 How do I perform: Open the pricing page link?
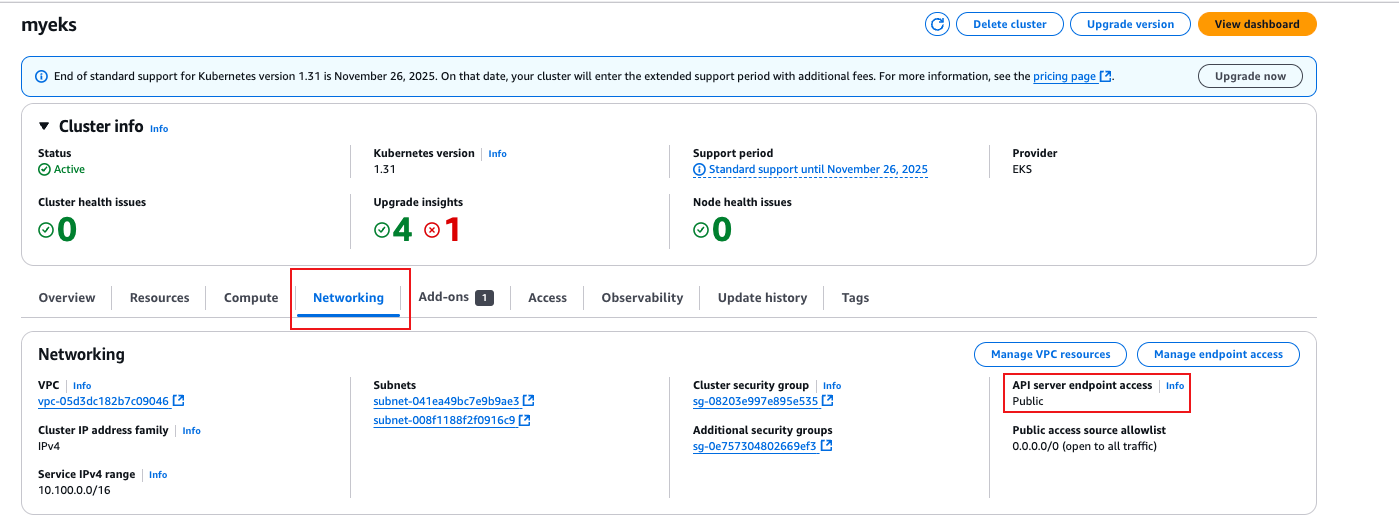1064,76
